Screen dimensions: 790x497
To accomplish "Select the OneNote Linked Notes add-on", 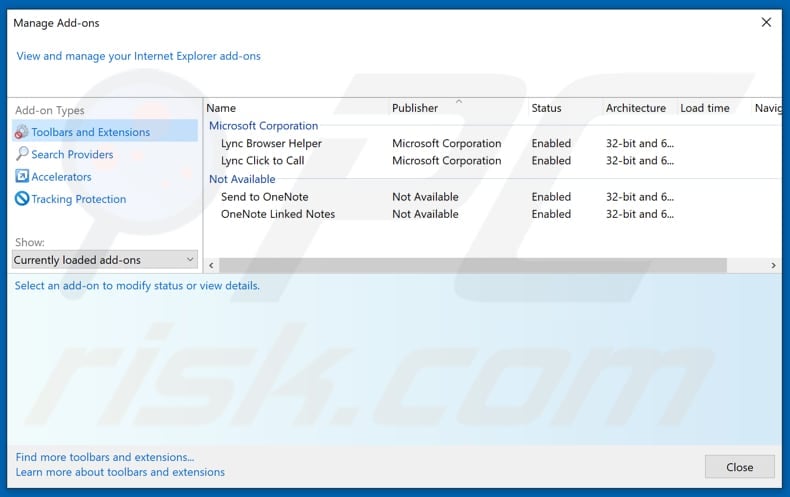I will [x=278, y=214].
